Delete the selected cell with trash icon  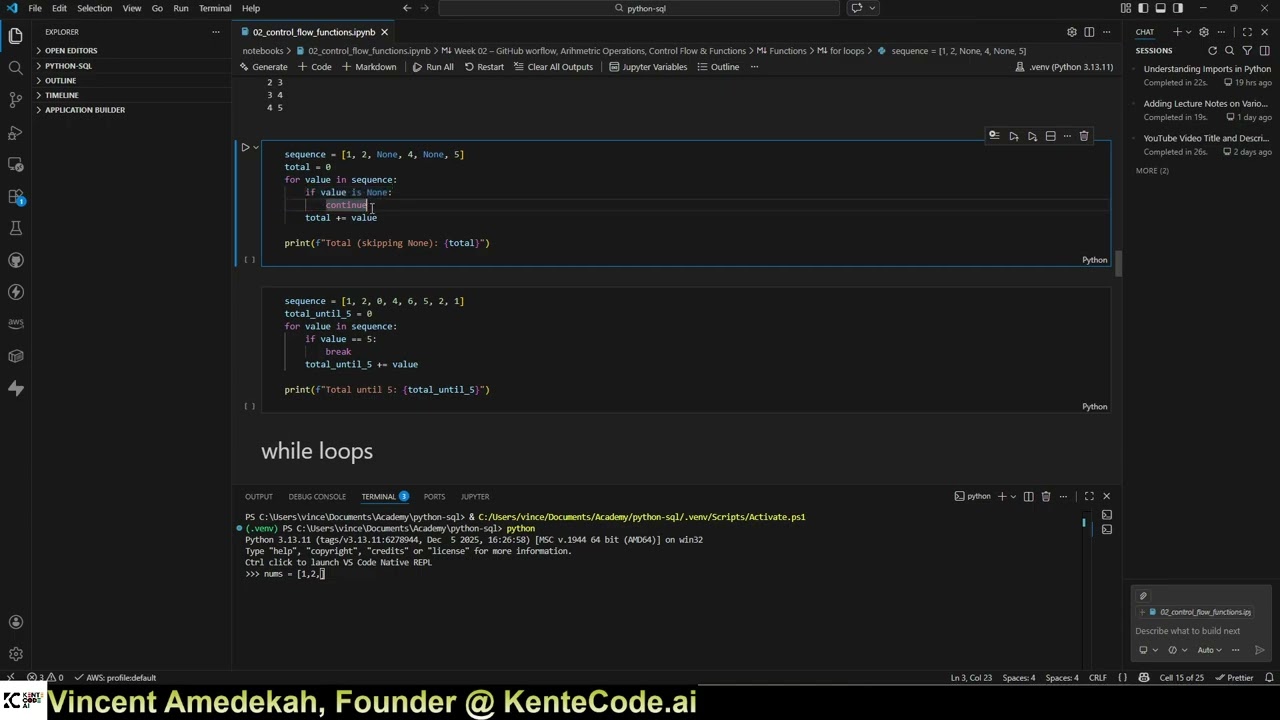pos(1084,136)
